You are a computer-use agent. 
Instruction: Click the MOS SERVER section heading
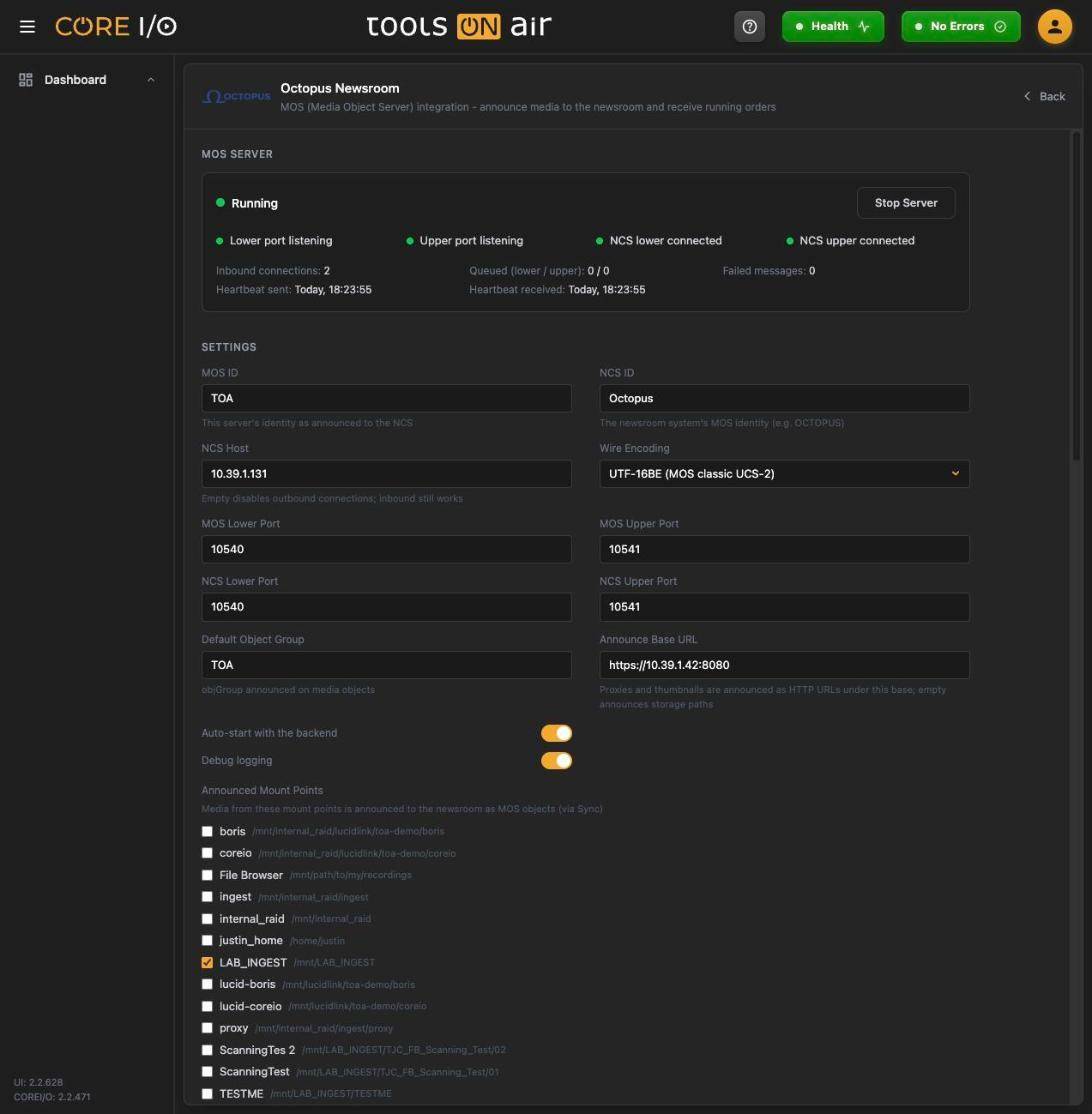point(237,154)
